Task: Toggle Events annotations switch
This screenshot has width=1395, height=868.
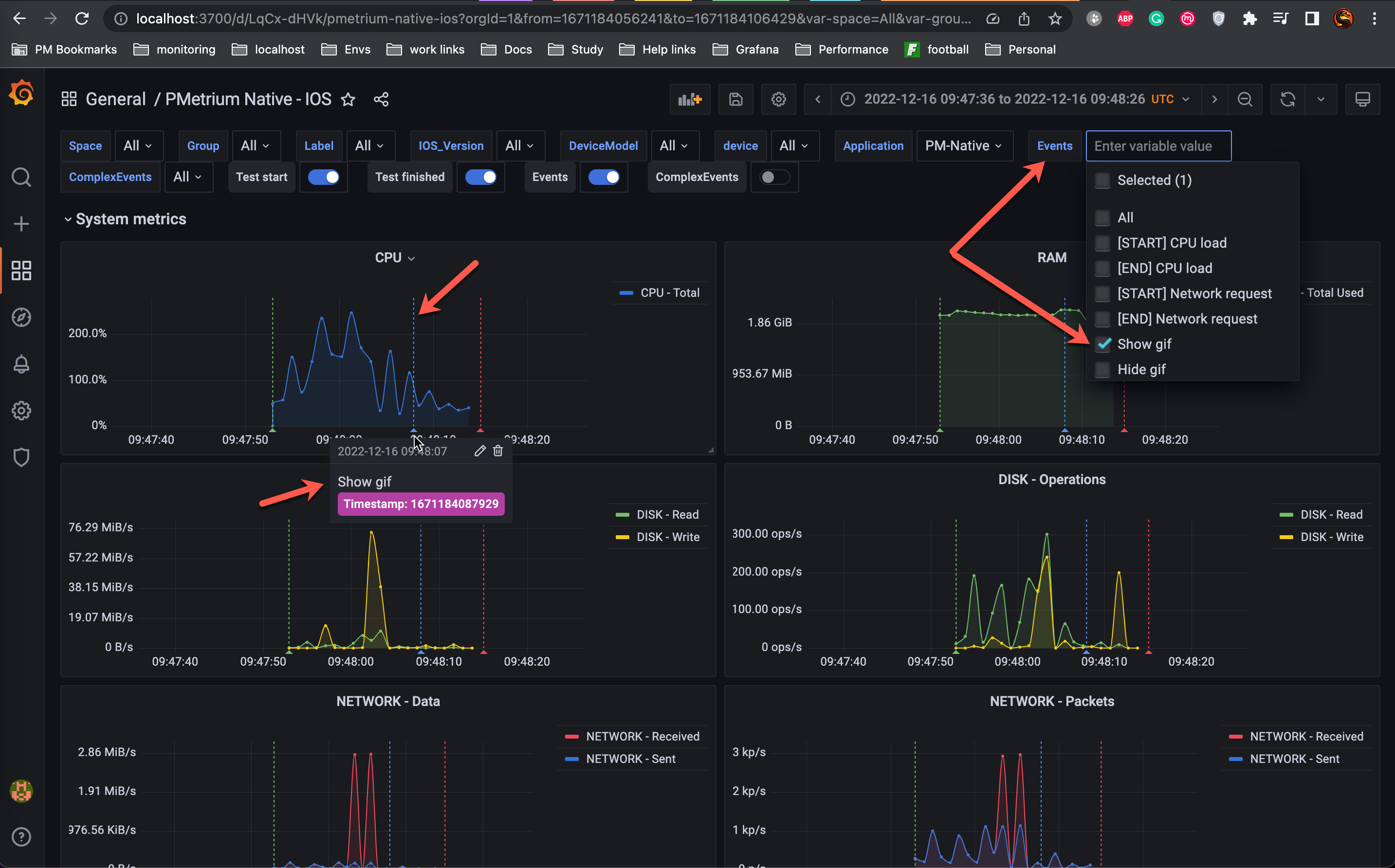Action: (x=604, y=178)
